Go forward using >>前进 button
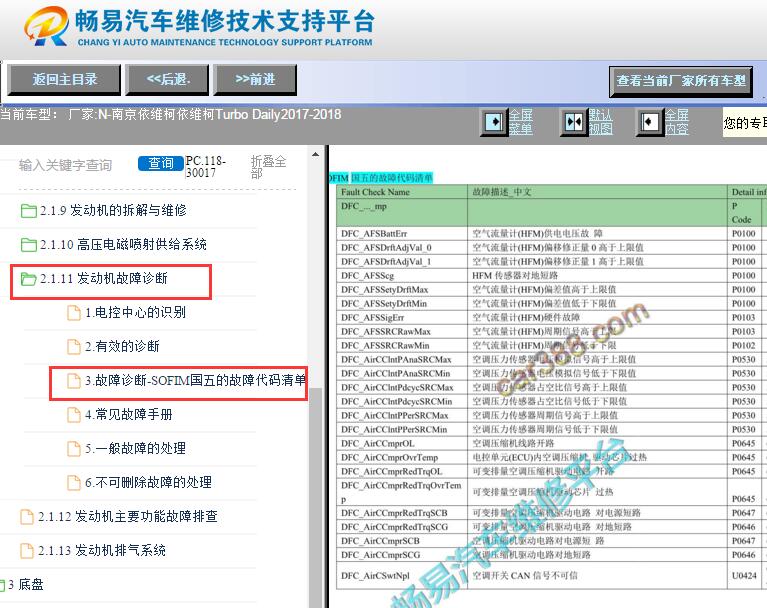767x608 pixels. [255, 80]
